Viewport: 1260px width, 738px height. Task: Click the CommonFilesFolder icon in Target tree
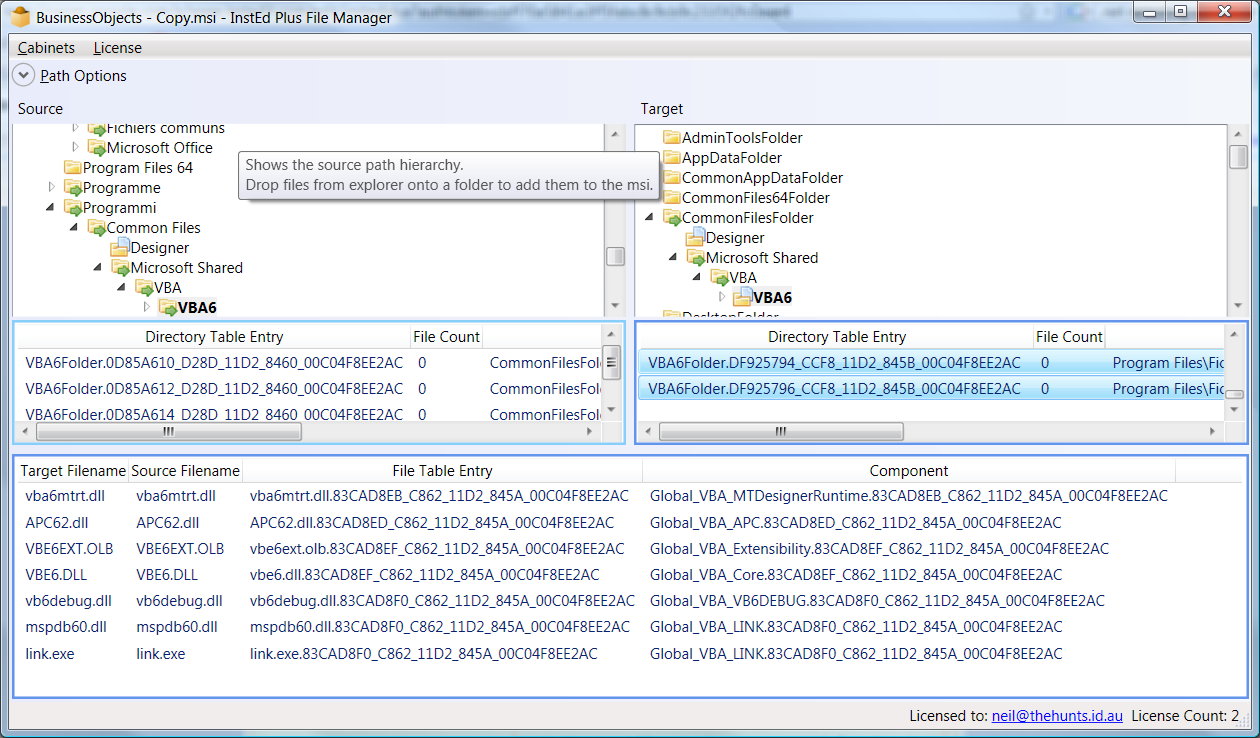672,218
